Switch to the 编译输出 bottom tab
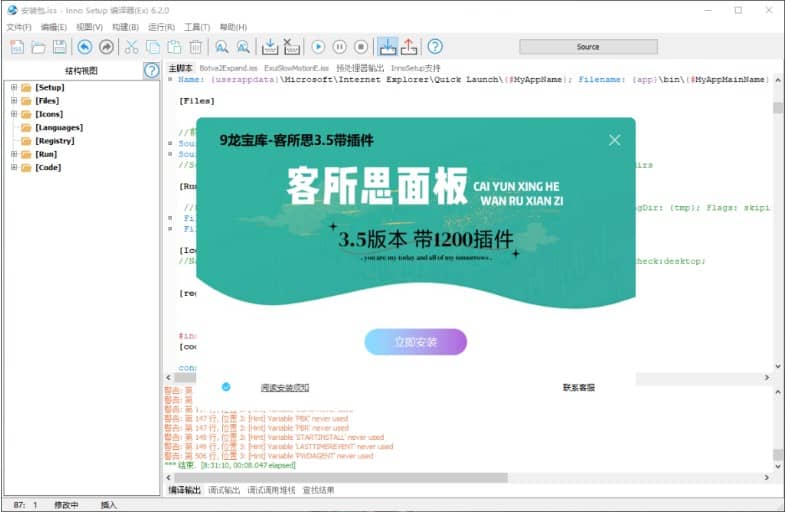785x512 pixels. (184, 490)
